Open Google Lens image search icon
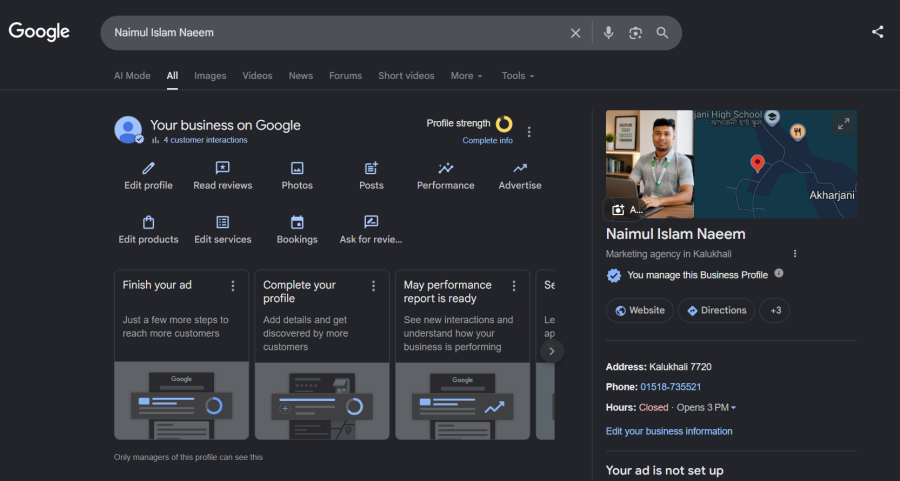The image size is (900, 481). pyautogui.click(x=635, y=33)
